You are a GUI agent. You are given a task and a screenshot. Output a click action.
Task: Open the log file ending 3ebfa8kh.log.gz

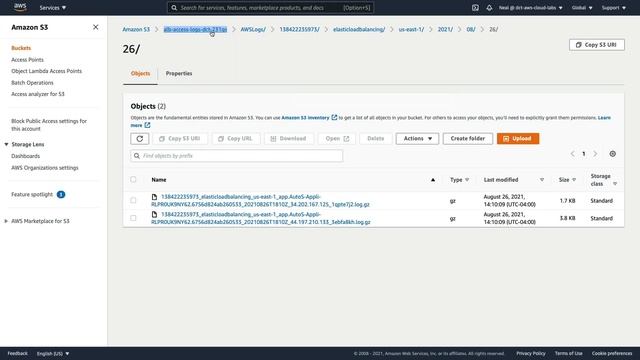tap(261, 218)
